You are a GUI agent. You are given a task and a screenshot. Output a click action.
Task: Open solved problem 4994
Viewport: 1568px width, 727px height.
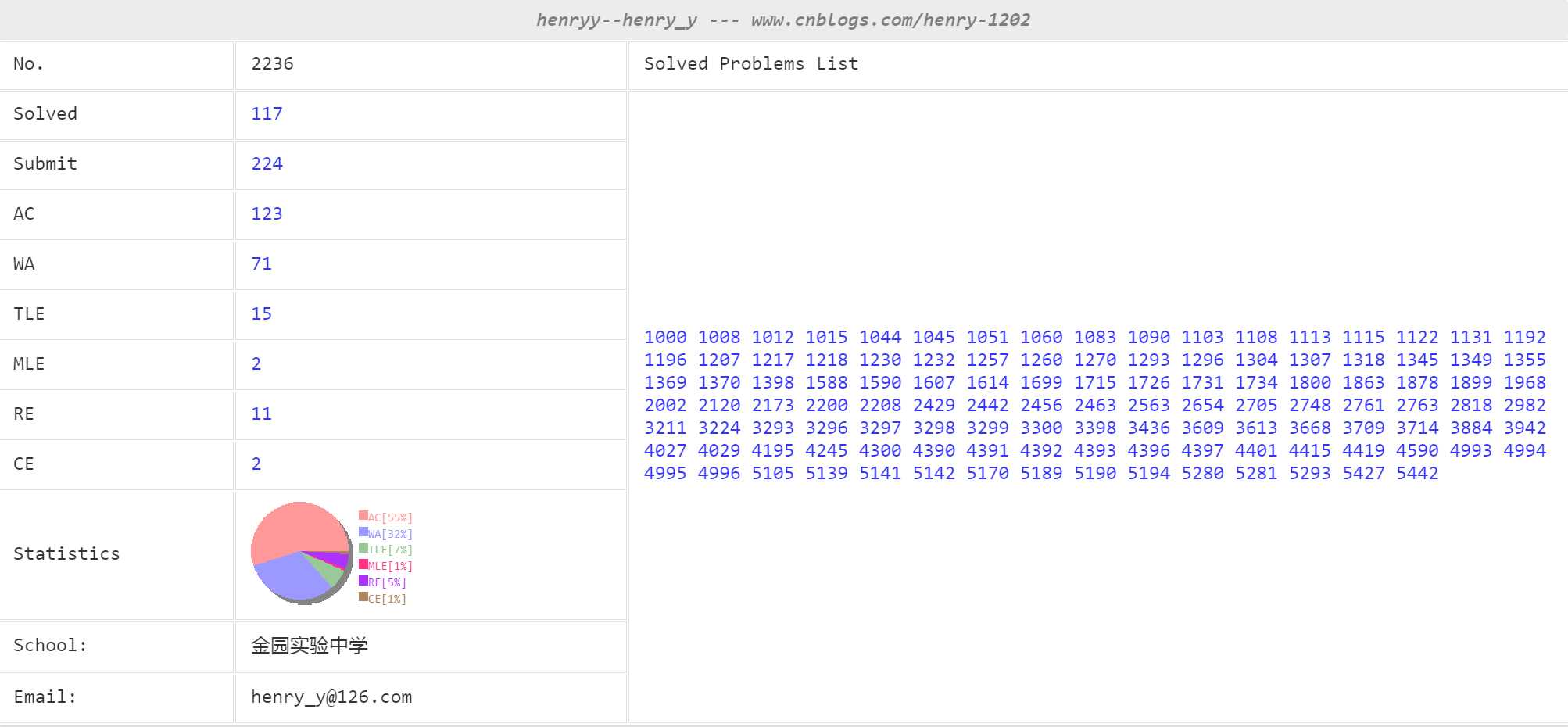[x=1525, y=451]
